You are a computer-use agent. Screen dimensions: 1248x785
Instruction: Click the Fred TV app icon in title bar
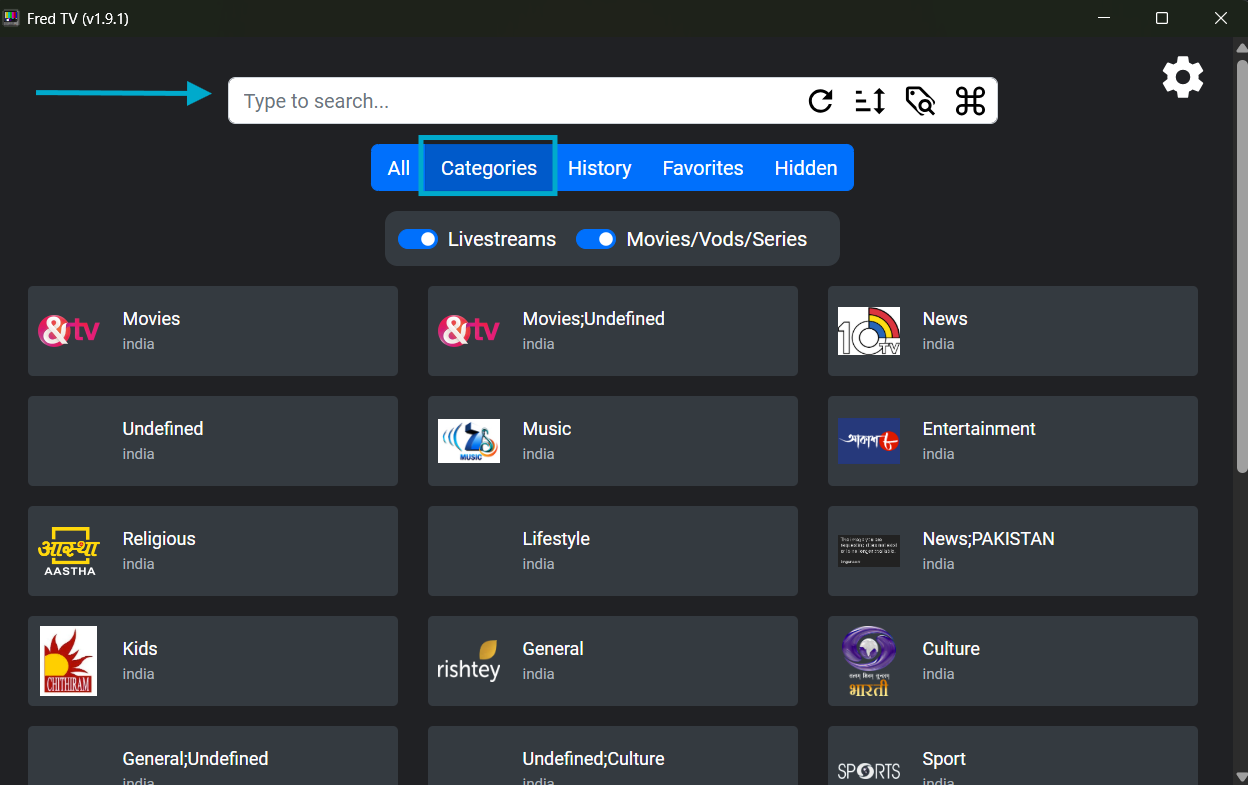11,19
